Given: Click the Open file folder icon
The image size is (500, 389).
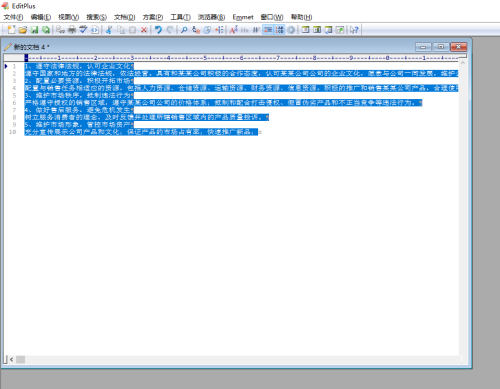Looking at the screenshot, I should (x=23, y=30).
